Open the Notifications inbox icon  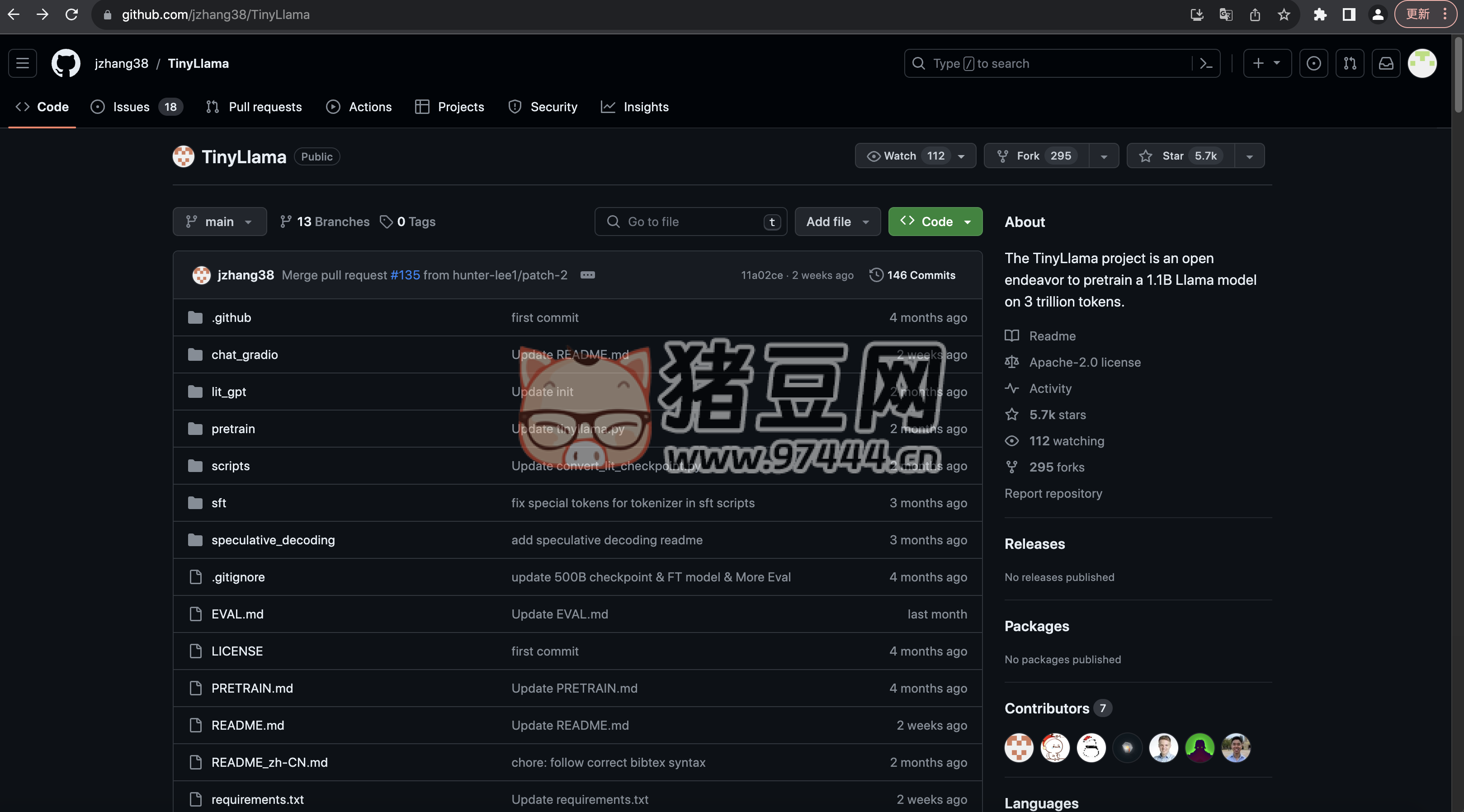pos(1386,63)
